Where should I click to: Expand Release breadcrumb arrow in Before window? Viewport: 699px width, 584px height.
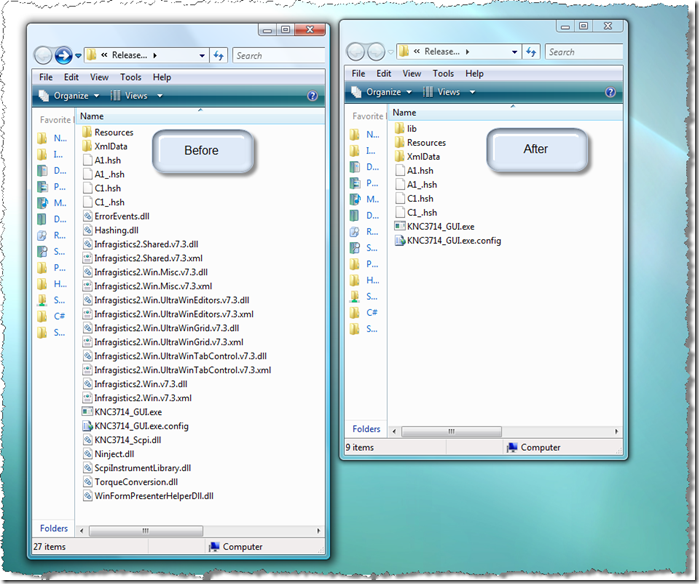[x=155, y=55]
